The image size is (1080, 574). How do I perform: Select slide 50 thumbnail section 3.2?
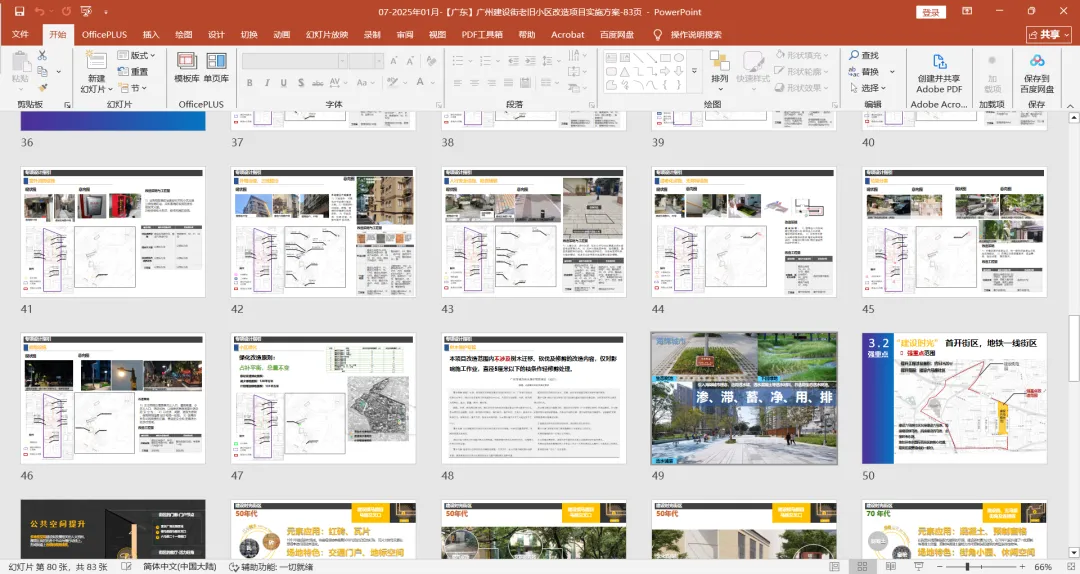tap(954, 398)
